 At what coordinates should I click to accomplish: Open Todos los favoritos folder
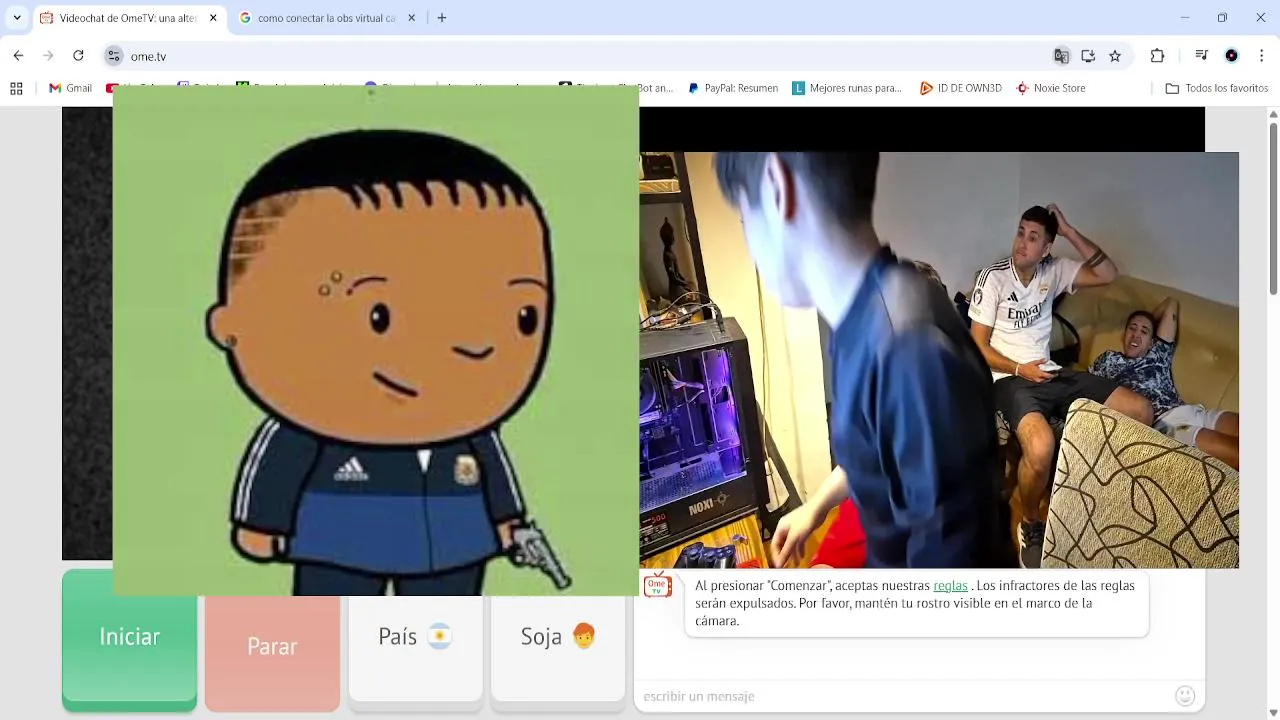[x=1217, y=88]
